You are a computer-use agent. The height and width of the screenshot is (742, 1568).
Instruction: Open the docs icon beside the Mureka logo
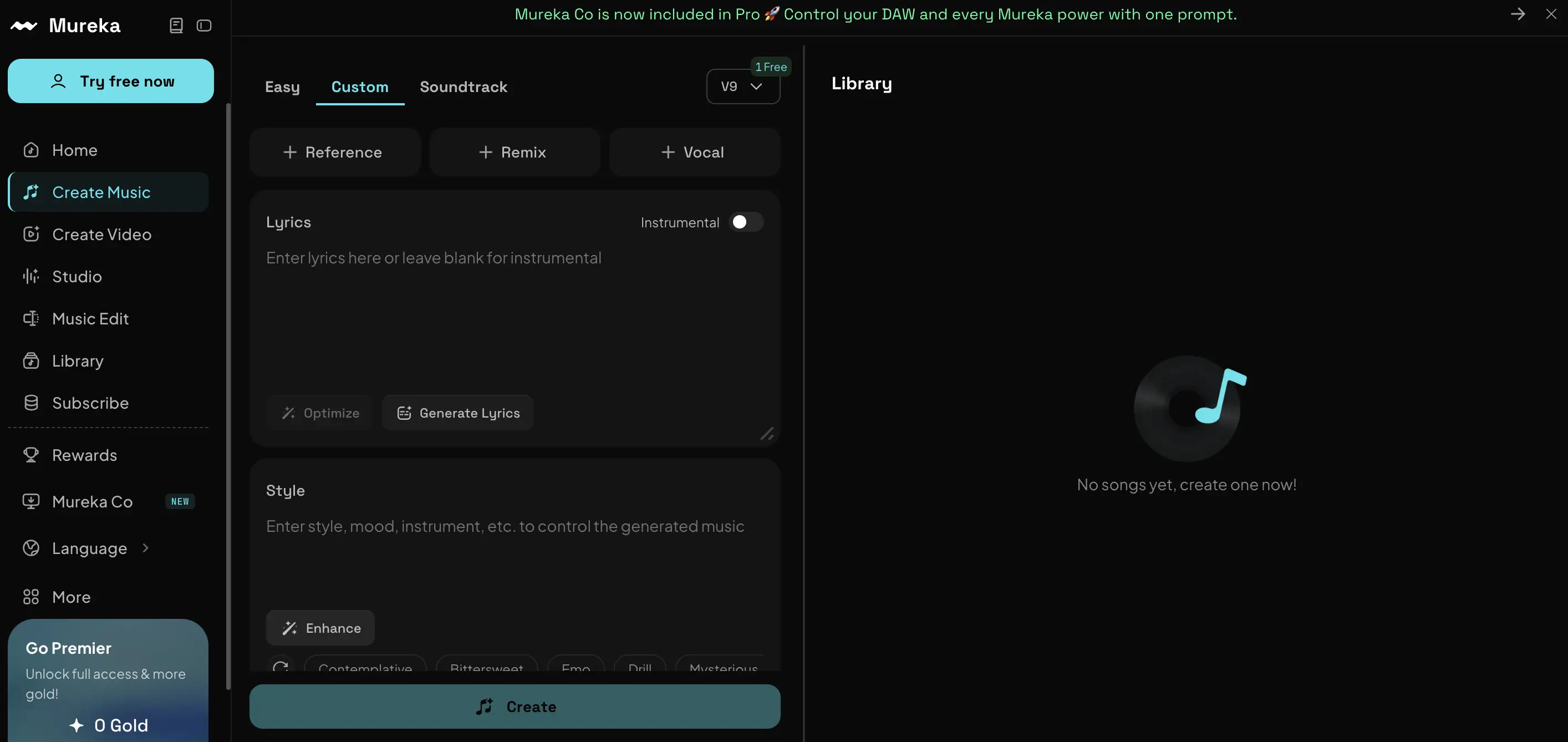click(176, 26)
